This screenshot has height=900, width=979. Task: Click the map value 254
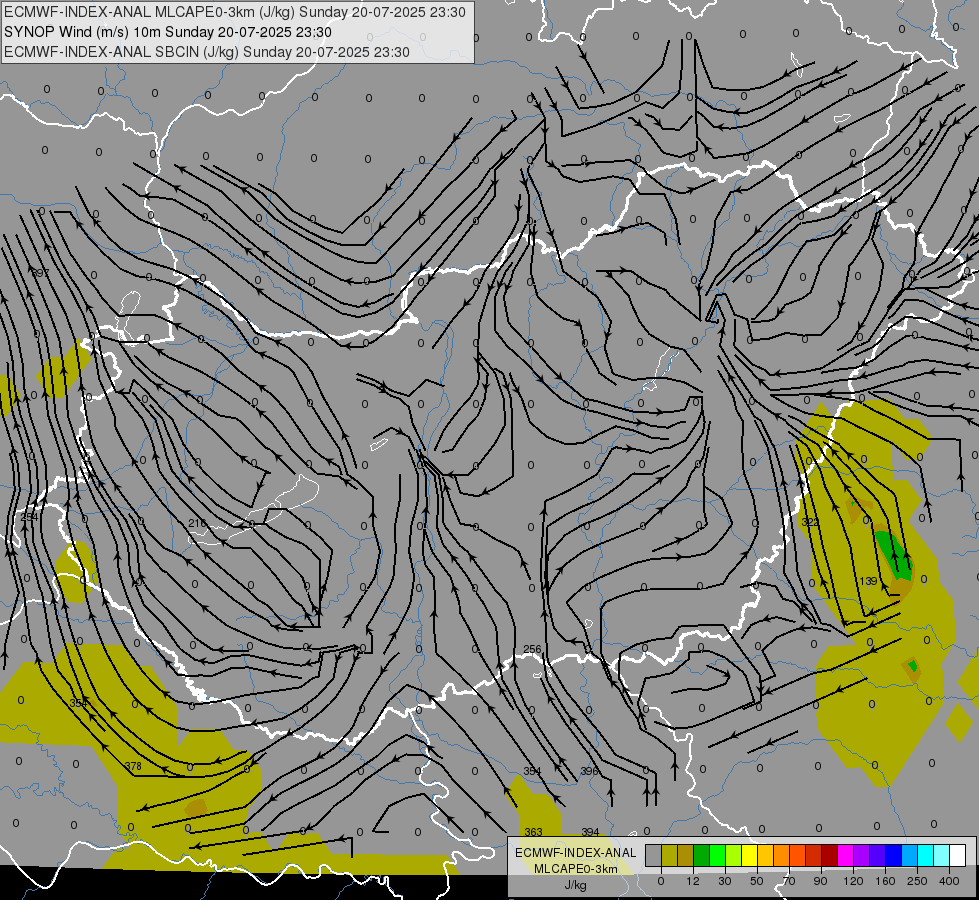29,517
